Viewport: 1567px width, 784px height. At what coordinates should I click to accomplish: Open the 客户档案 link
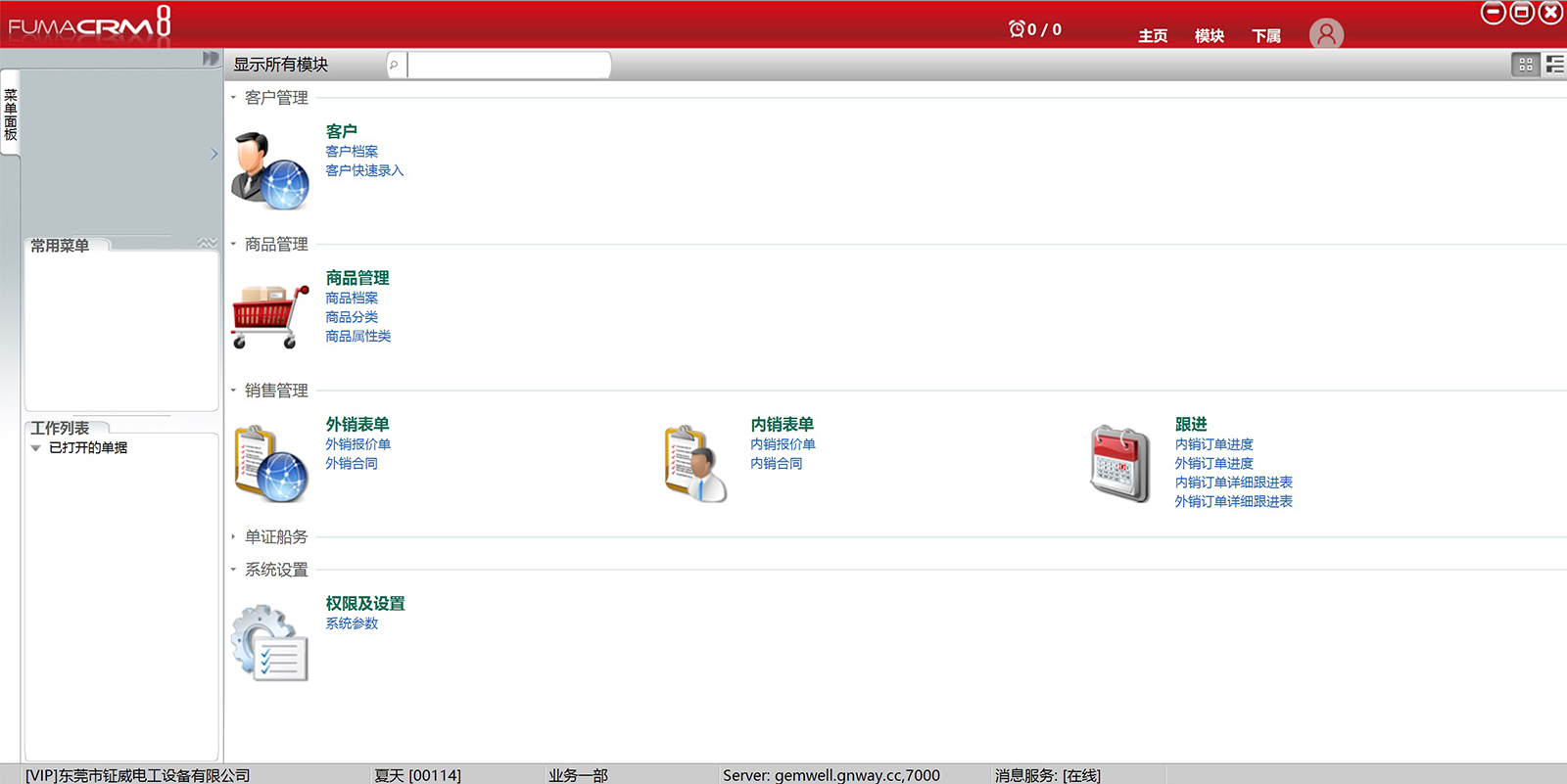click(352, 152)
